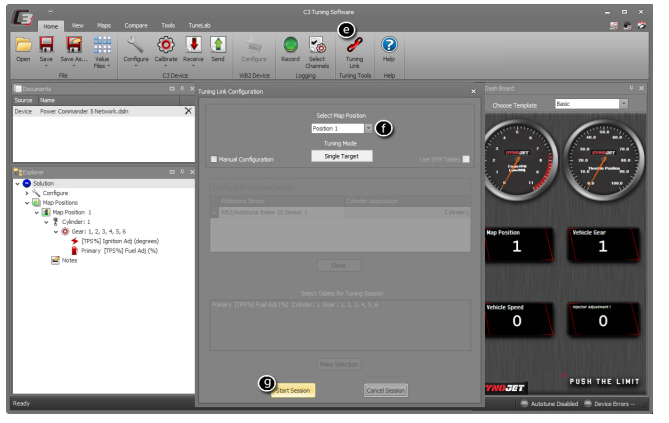669x423 pixels.
Task: Pin the Explorer panel
Action: 182,172
